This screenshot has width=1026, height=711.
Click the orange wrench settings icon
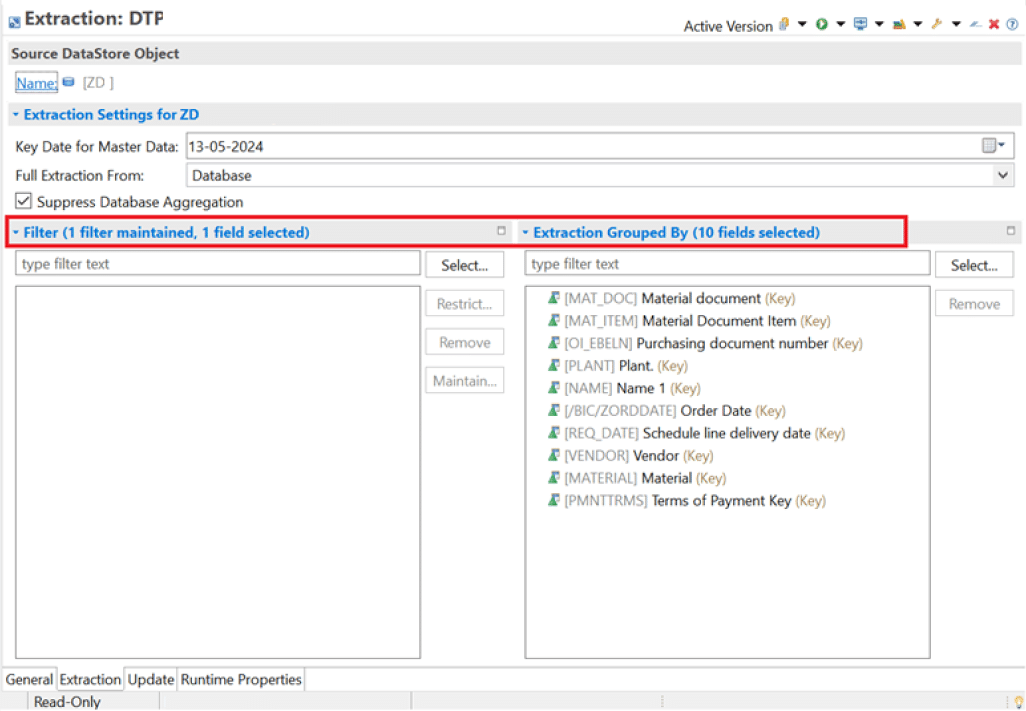point(937,24)
